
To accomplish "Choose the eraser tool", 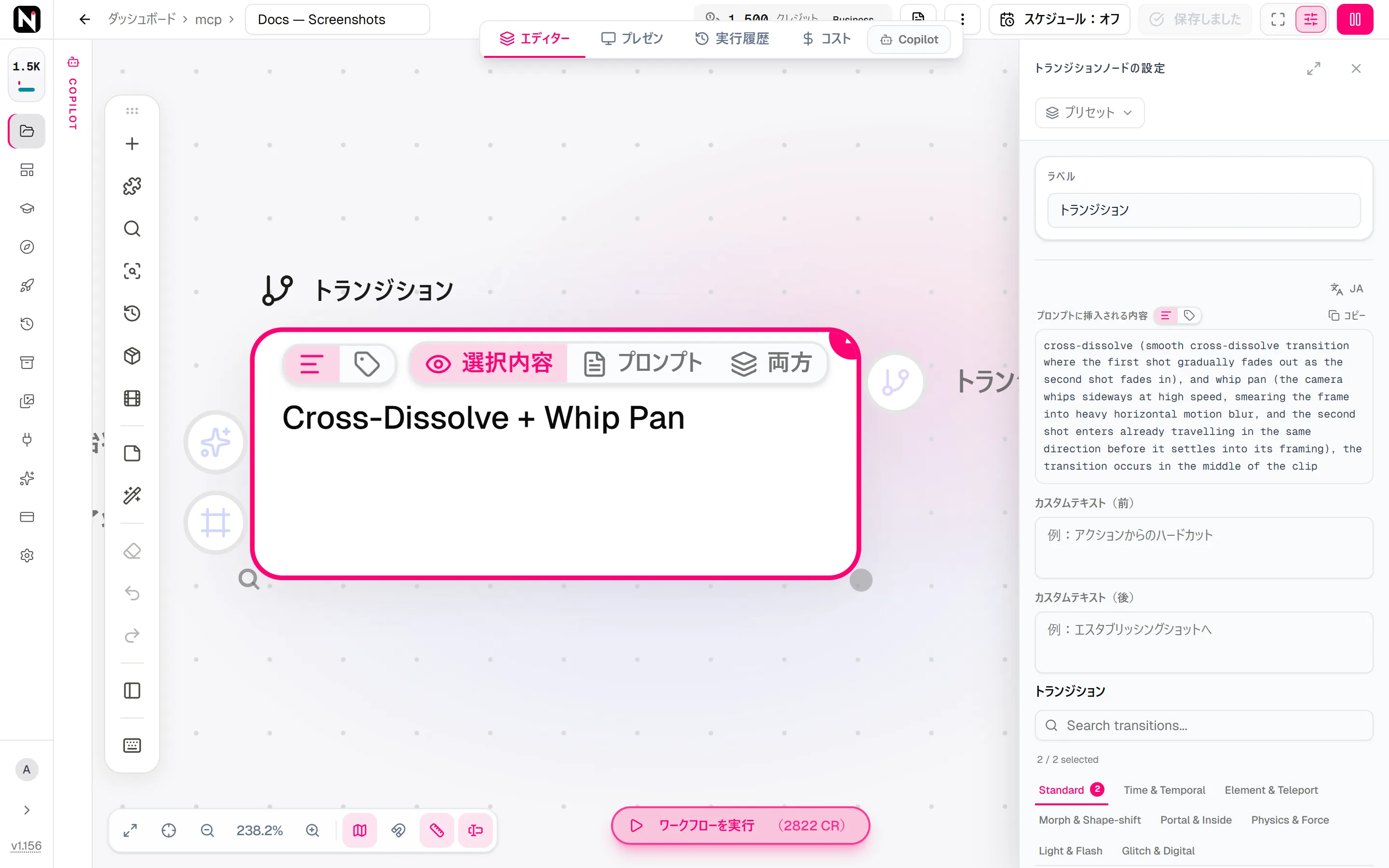I will (132, 551).
